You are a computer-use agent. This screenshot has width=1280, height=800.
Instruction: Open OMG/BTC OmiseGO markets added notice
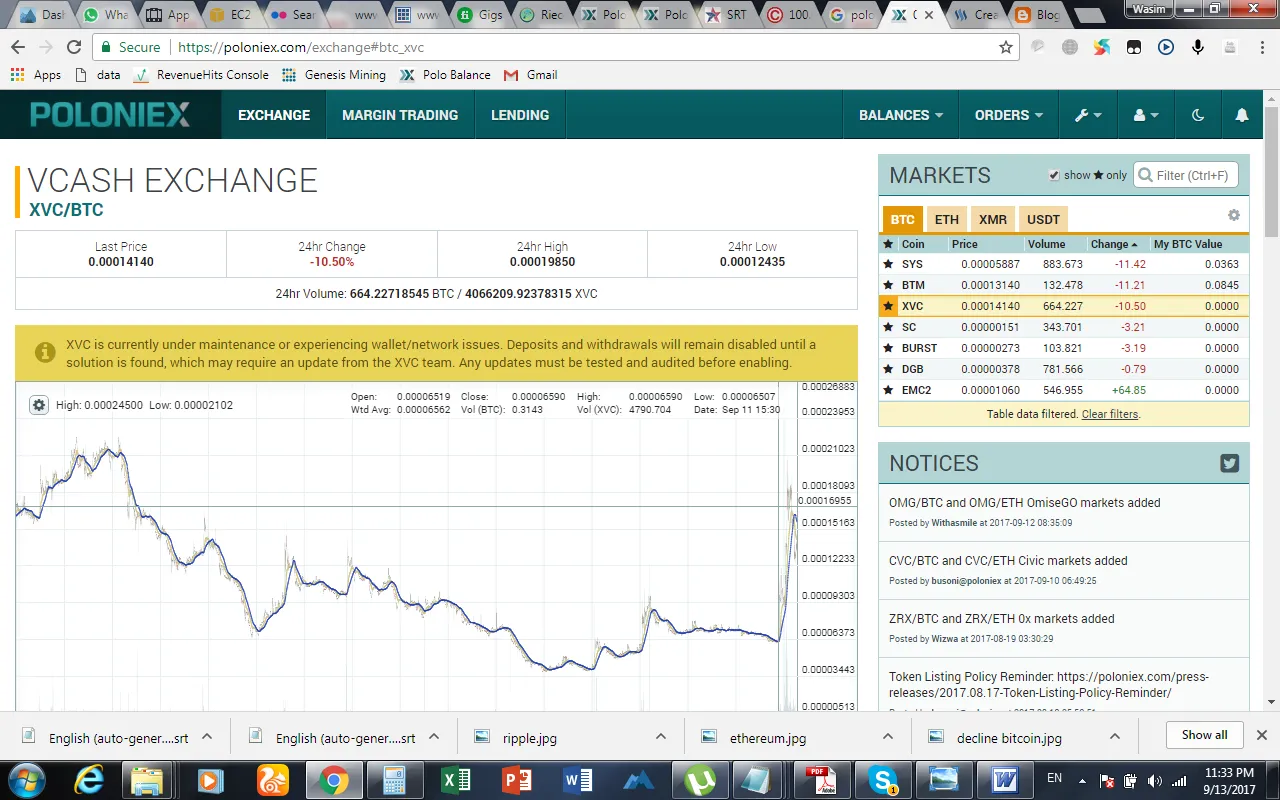point(1025,503)
